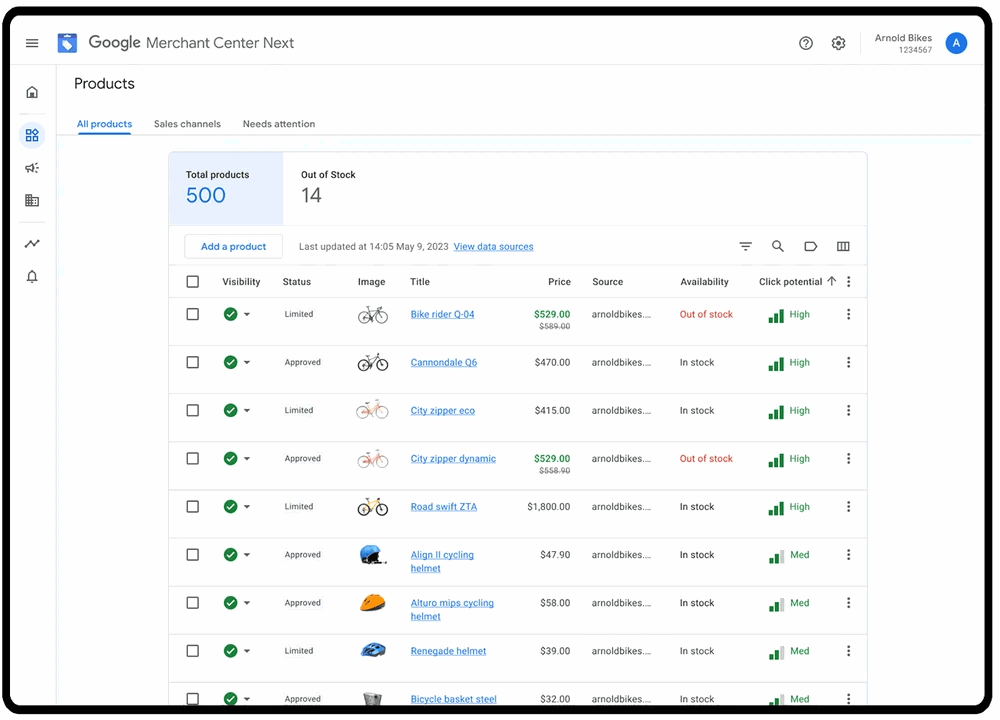
Task: Expand visibility dropdown for Bicycle basket steel
Action: tap(247, 699)
